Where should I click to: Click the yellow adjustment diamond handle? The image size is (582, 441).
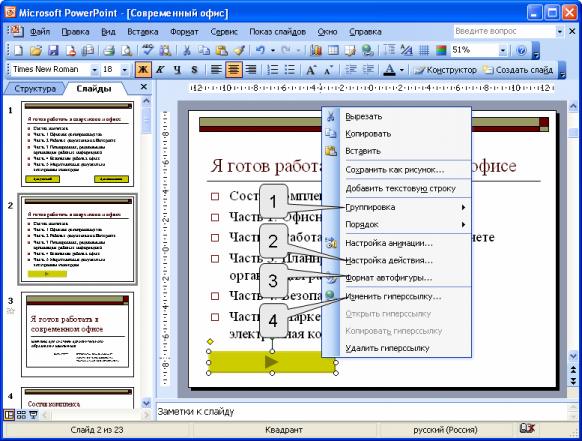click(x=210, y=341)
